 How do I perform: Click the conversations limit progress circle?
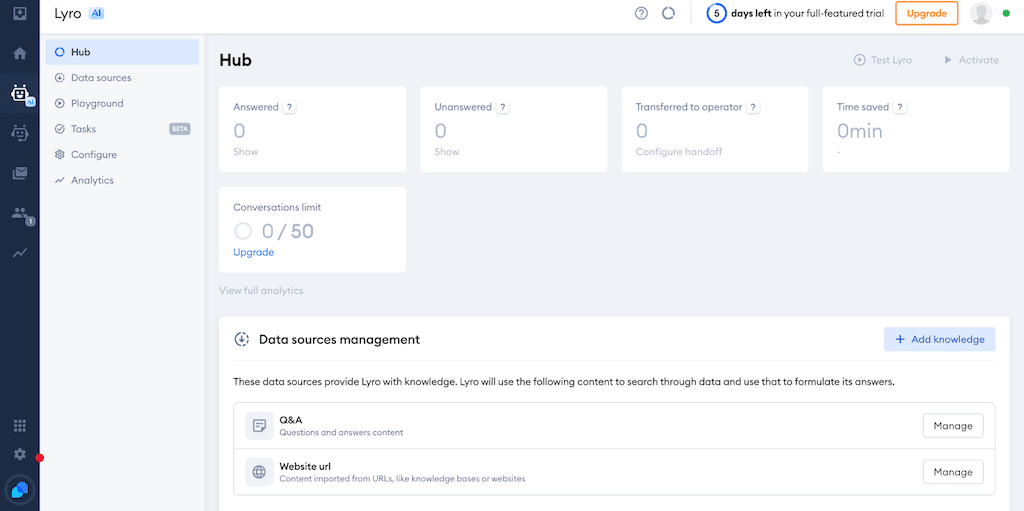pos(243,231)
